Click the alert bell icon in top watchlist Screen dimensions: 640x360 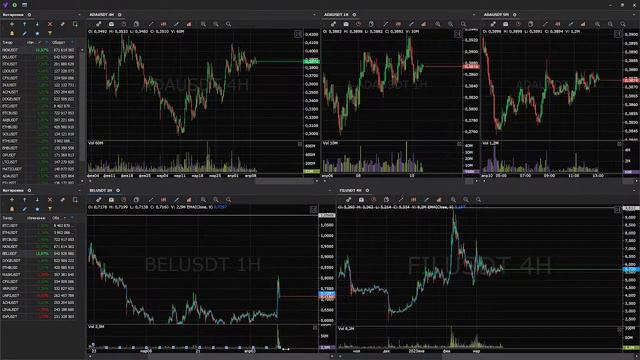(12, 33)
